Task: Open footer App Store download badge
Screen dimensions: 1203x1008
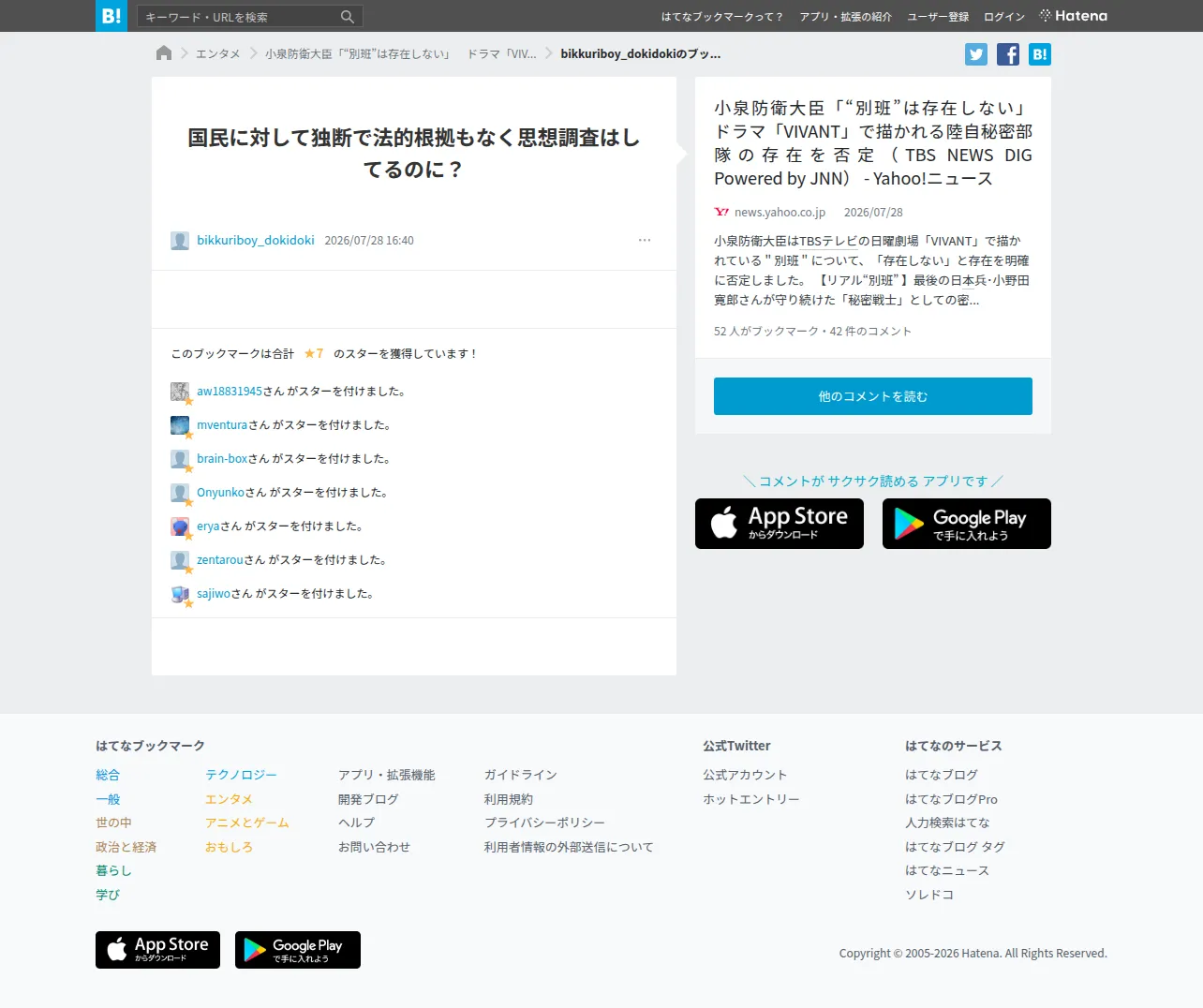Action: coord(157,950)
